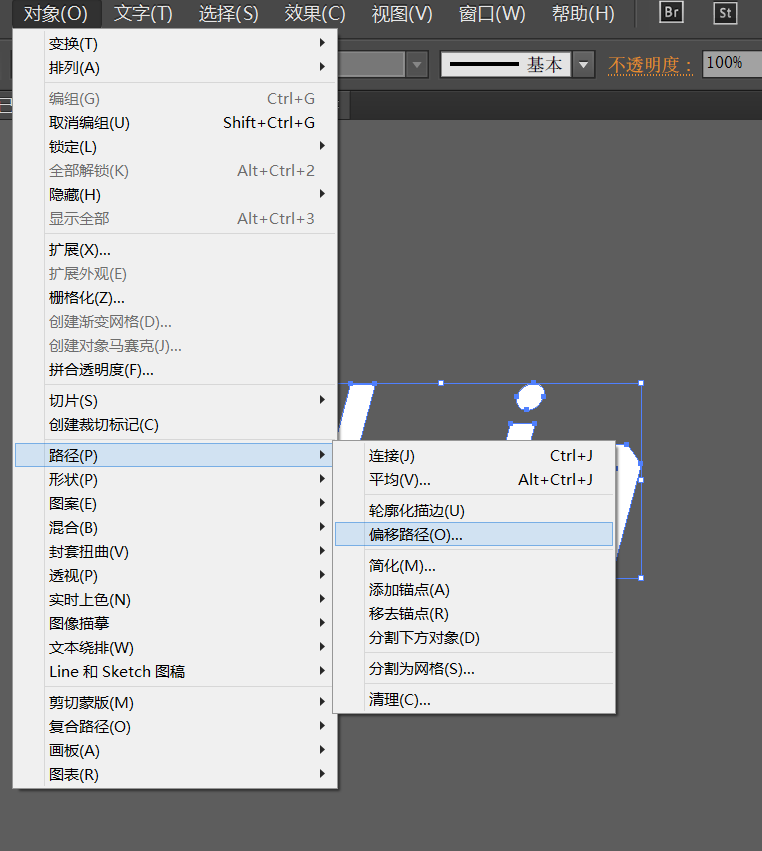The width and height of the screenshot is (762, 851).
Task: Choose 平均(V)... in path submenu
Action: tap(474, 479)
